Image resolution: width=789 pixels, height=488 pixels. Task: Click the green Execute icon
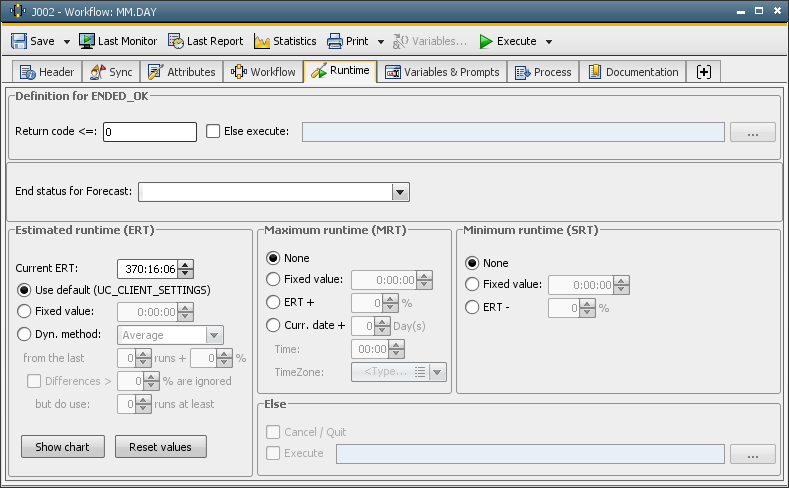[x=486, y=41]
